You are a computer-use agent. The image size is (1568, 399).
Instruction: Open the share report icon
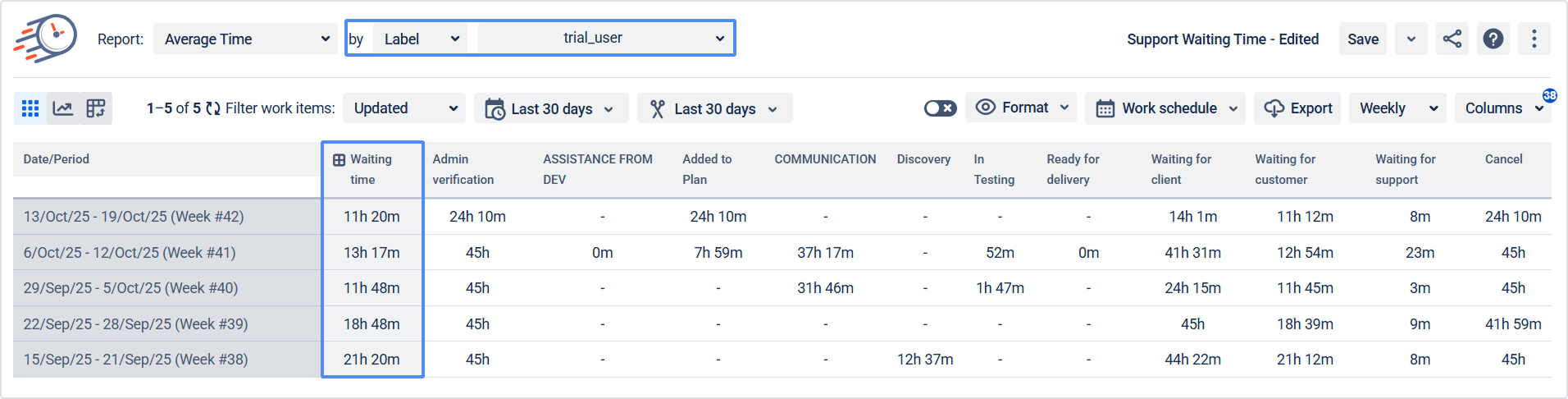coord(1452,39)
